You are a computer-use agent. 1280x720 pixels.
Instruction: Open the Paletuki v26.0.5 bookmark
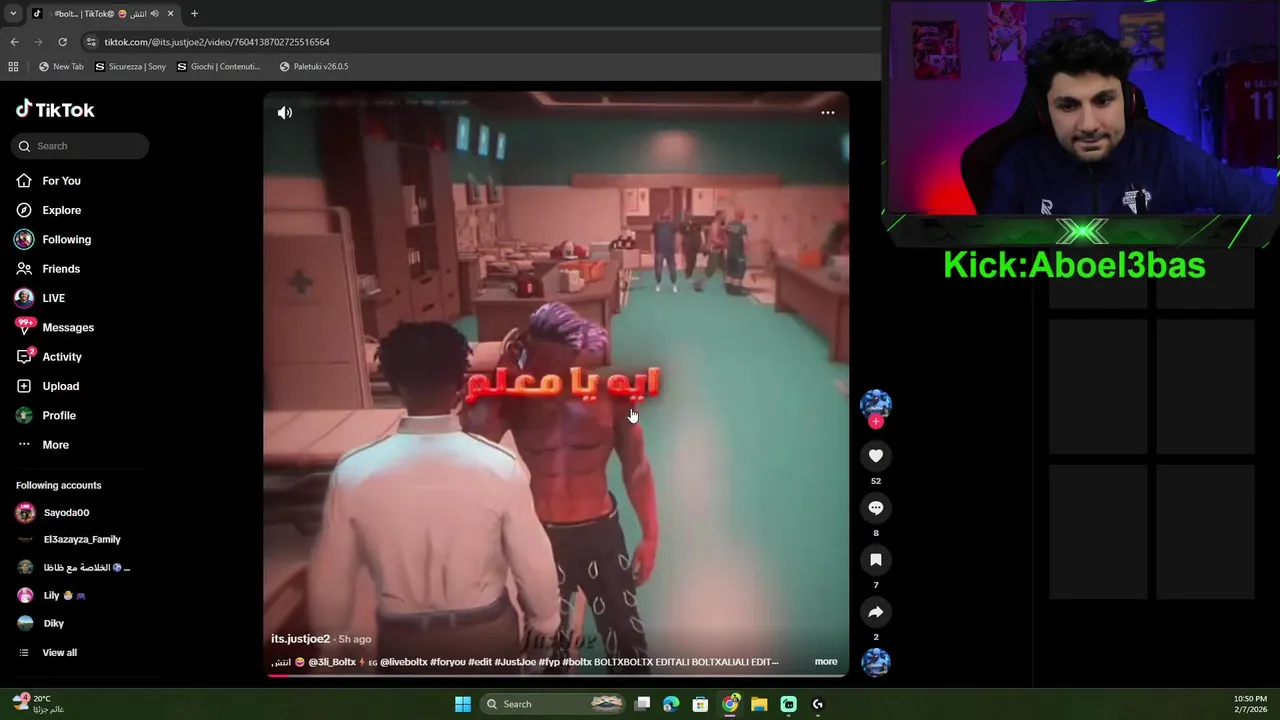click(314, 67)
